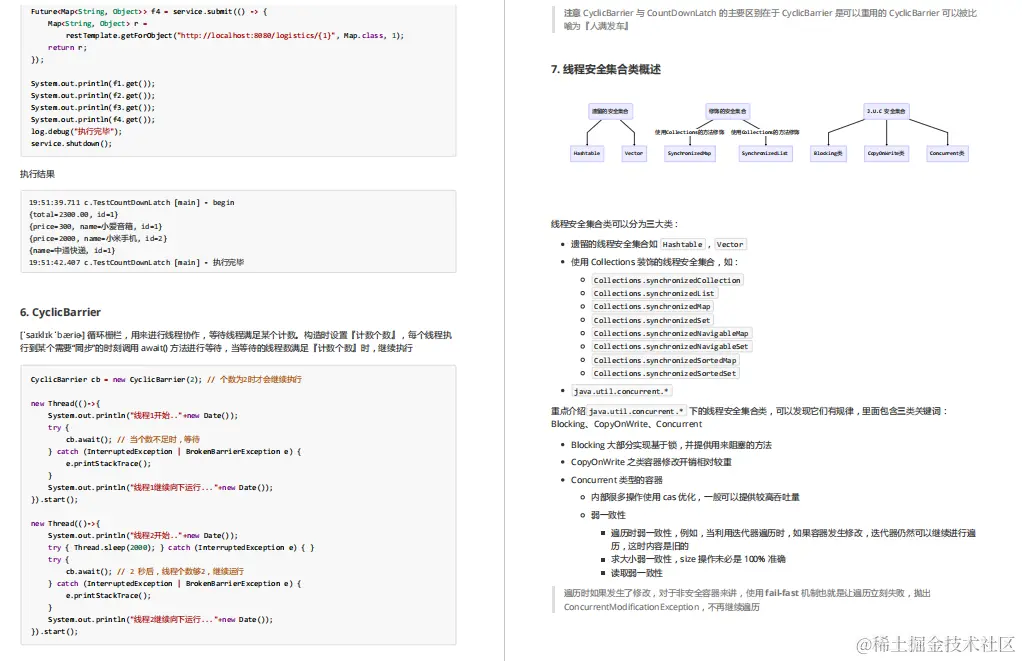Click the Concurrent类 diagram node
The width and height of the screenshot is (1022, 661).
[945, 153]
